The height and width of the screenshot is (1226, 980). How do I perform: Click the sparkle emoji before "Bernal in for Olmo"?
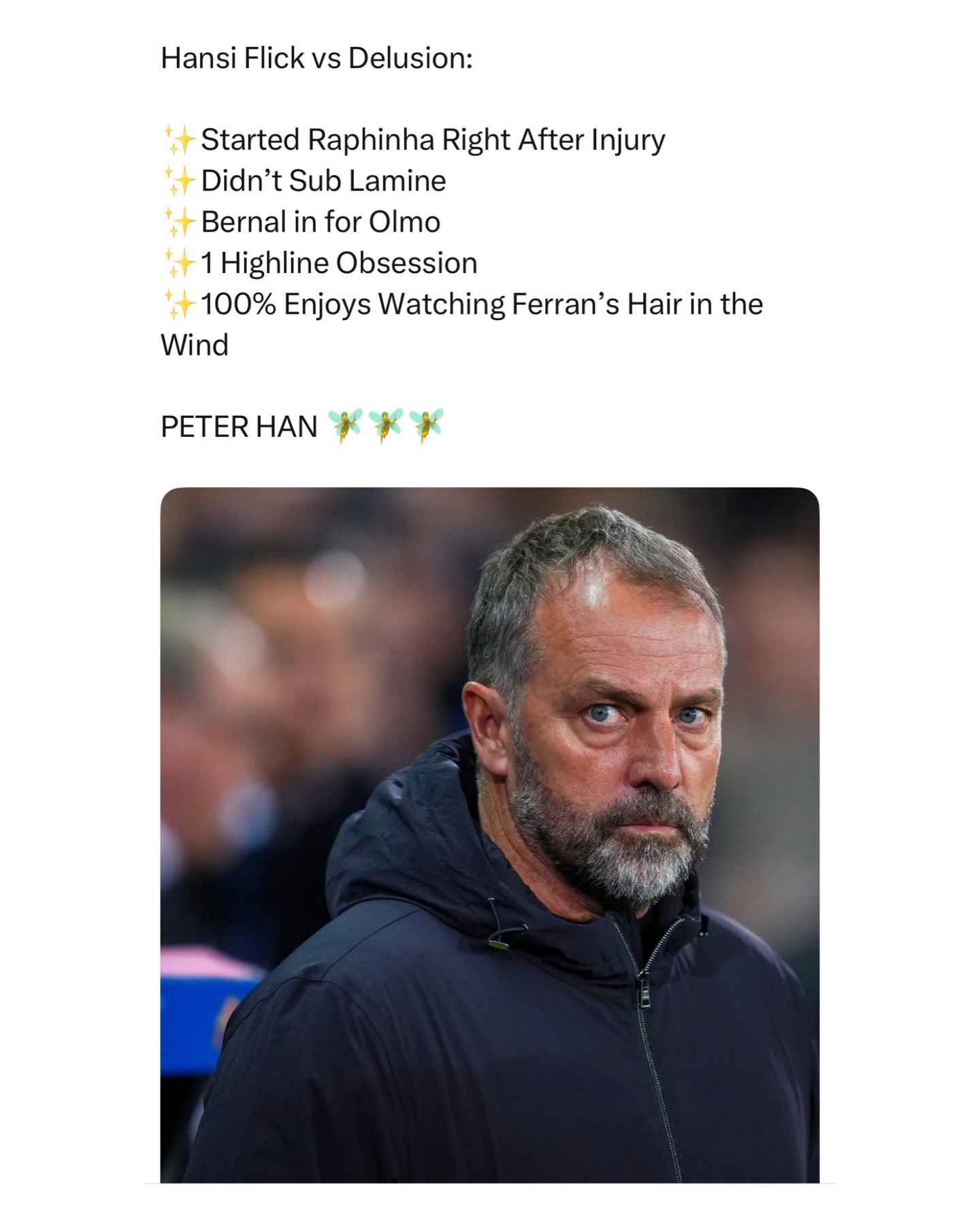pyautogui.click(x=179, y=223)
